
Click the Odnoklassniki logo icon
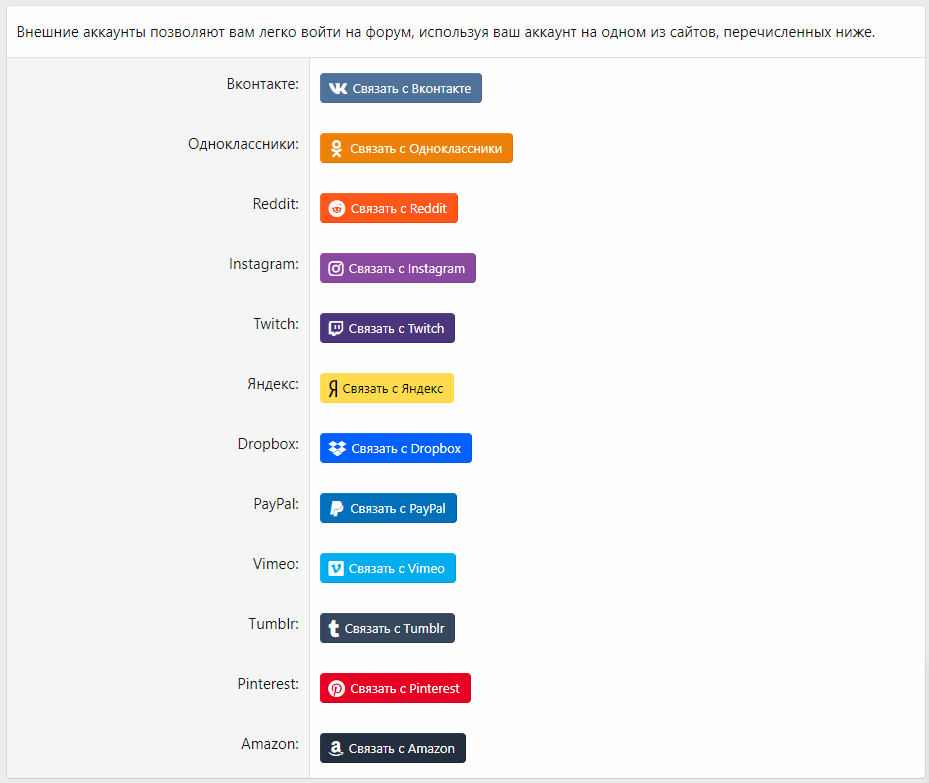point(337,148)
